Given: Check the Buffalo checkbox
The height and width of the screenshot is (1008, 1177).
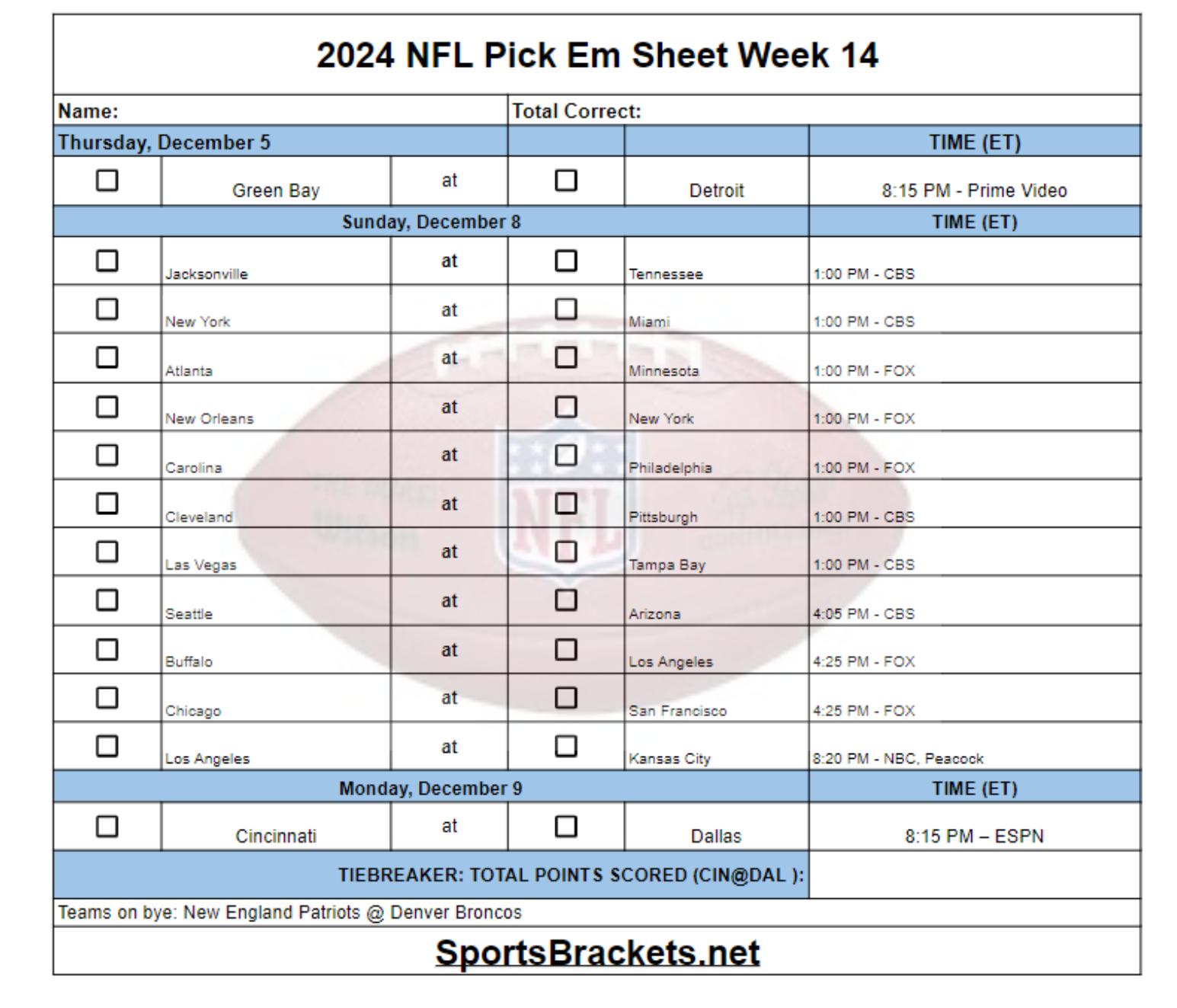Looking at the screenshot, I should (107, 650).
